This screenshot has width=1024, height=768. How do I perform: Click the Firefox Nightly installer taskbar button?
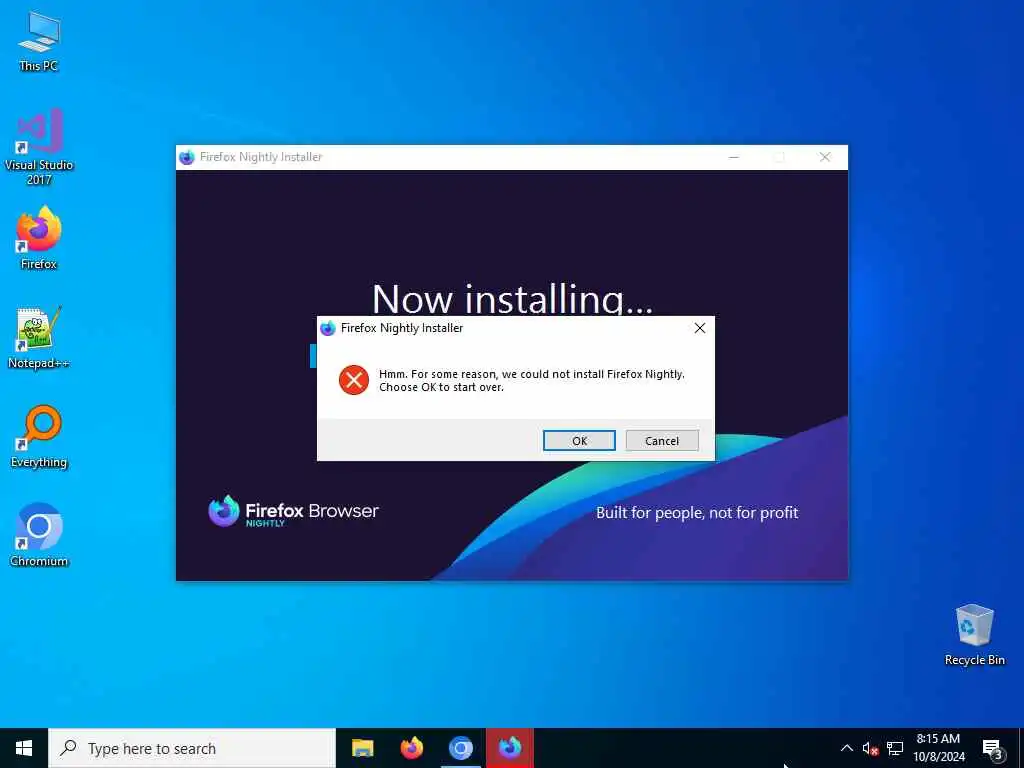tap(509, 748)
